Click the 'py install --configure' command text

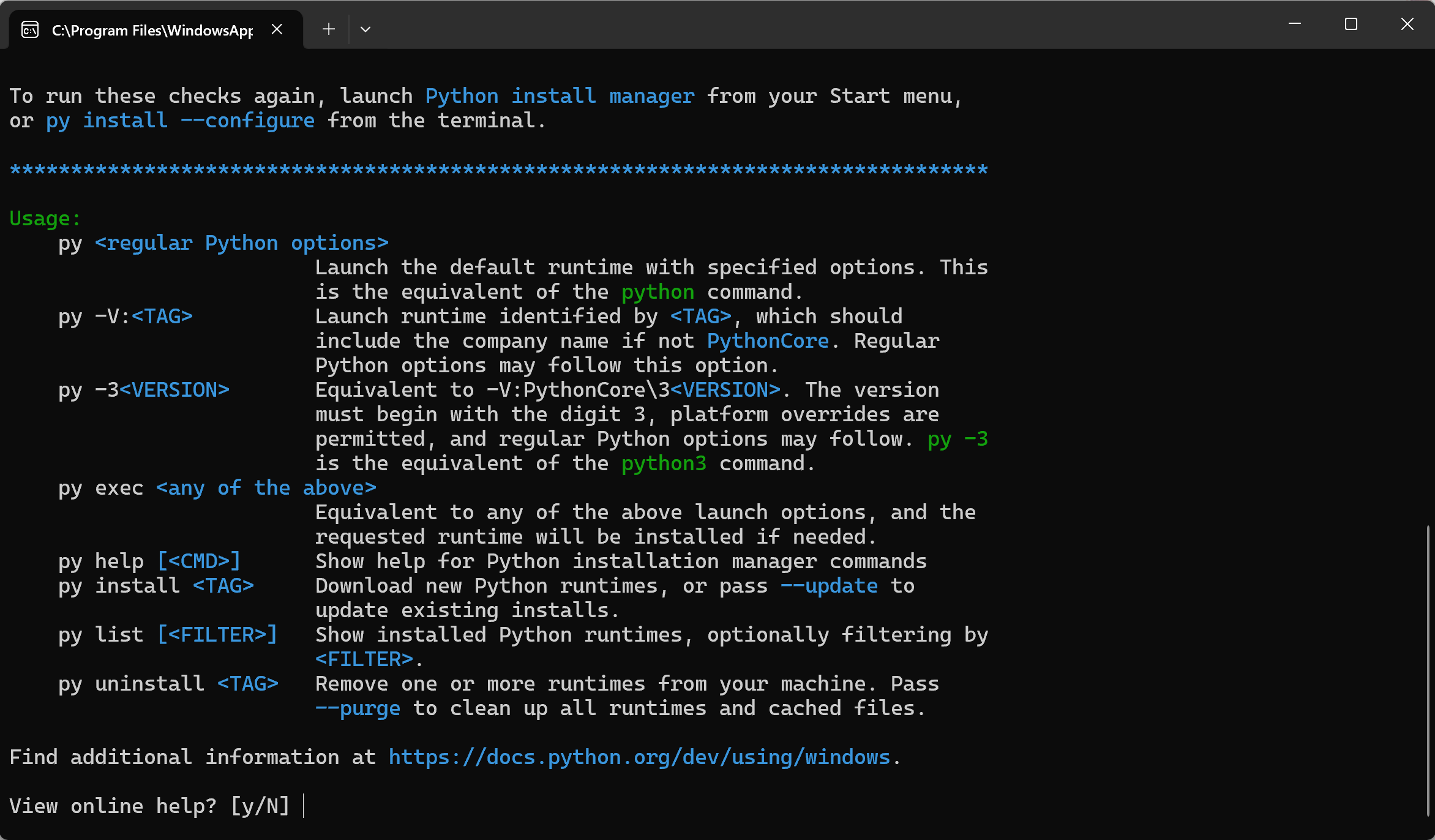(180, 121)
